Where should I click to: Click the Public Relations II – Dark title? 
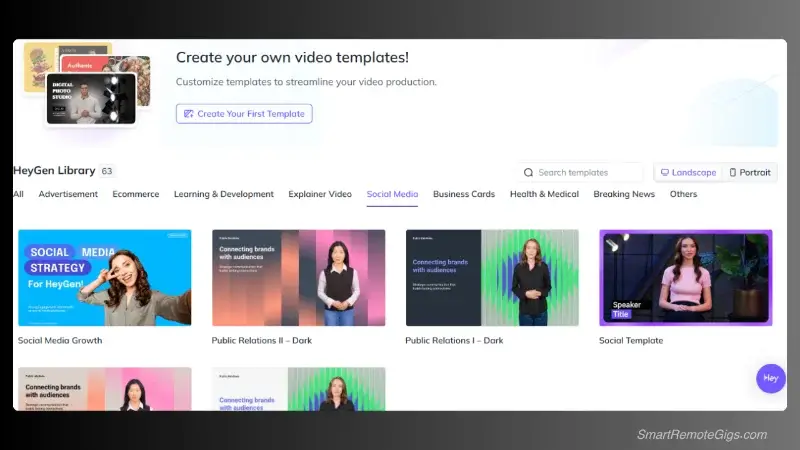click(262, 340)
